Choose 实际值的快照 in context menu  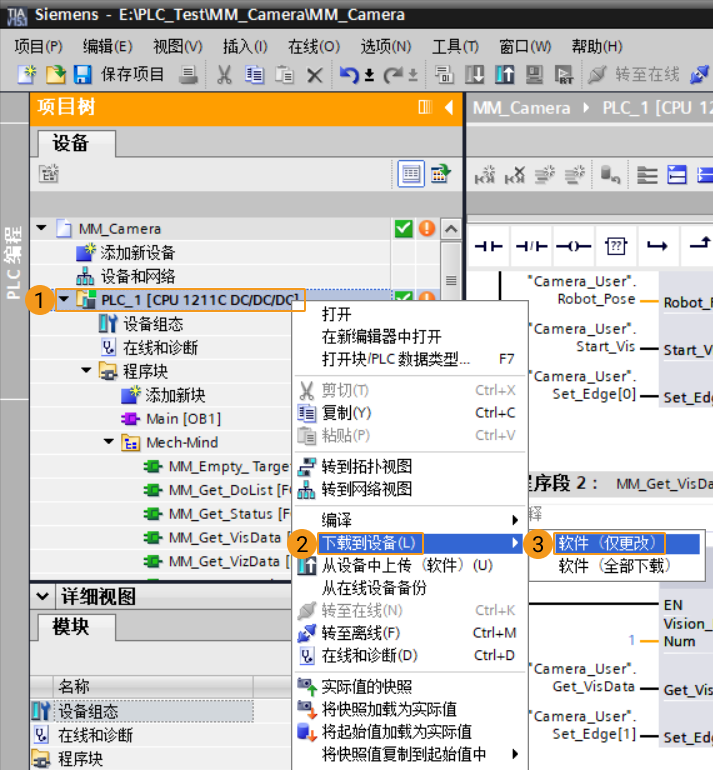coord(410,686)
